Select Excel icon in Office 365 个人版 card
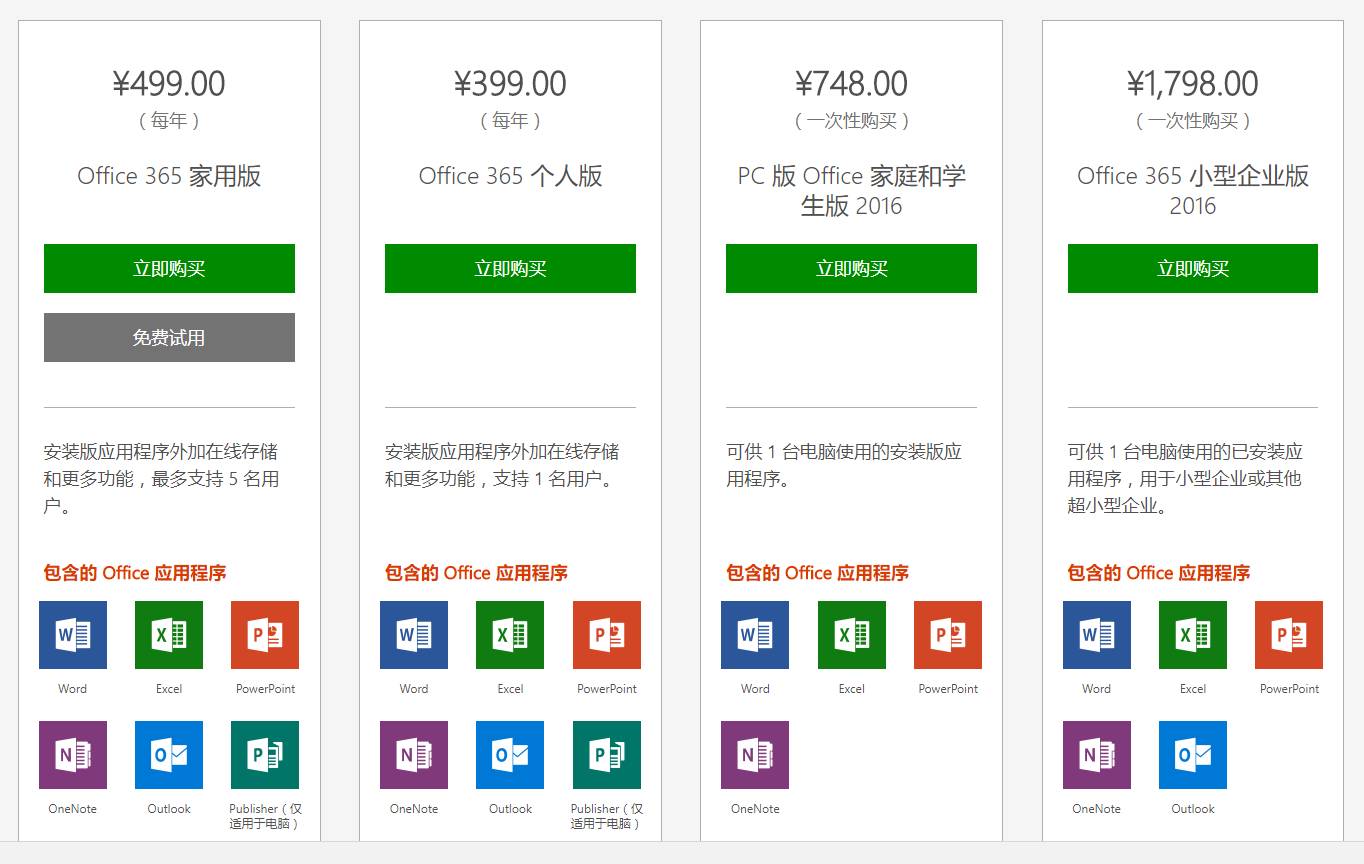1364x864 pixels. point(510,635)
